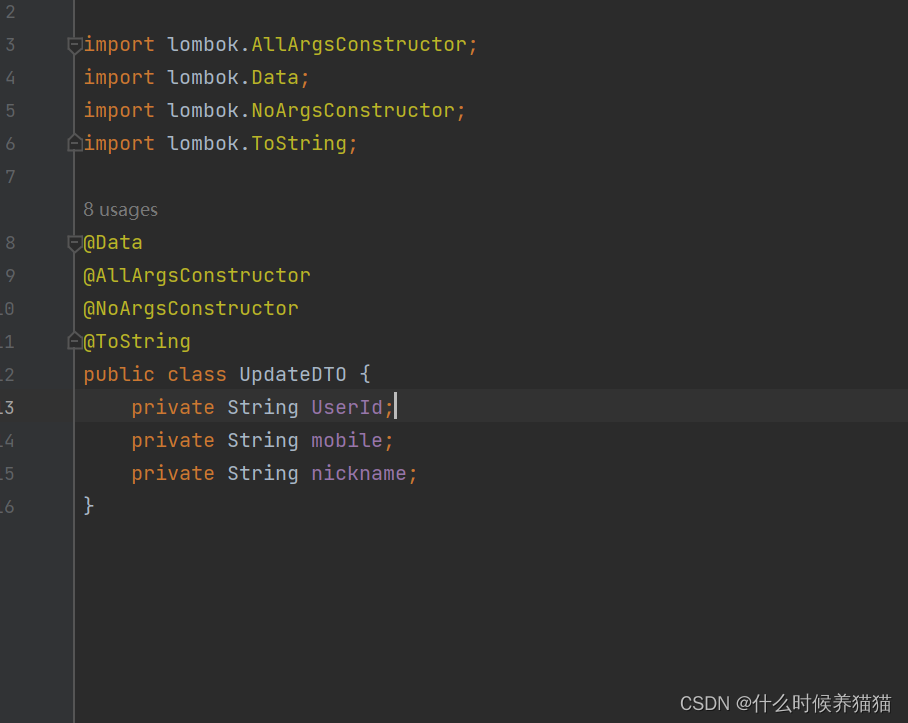Click the @AllArgsConstructor annotation
Viewport: 908px width, 723px height.
[197, 275]
